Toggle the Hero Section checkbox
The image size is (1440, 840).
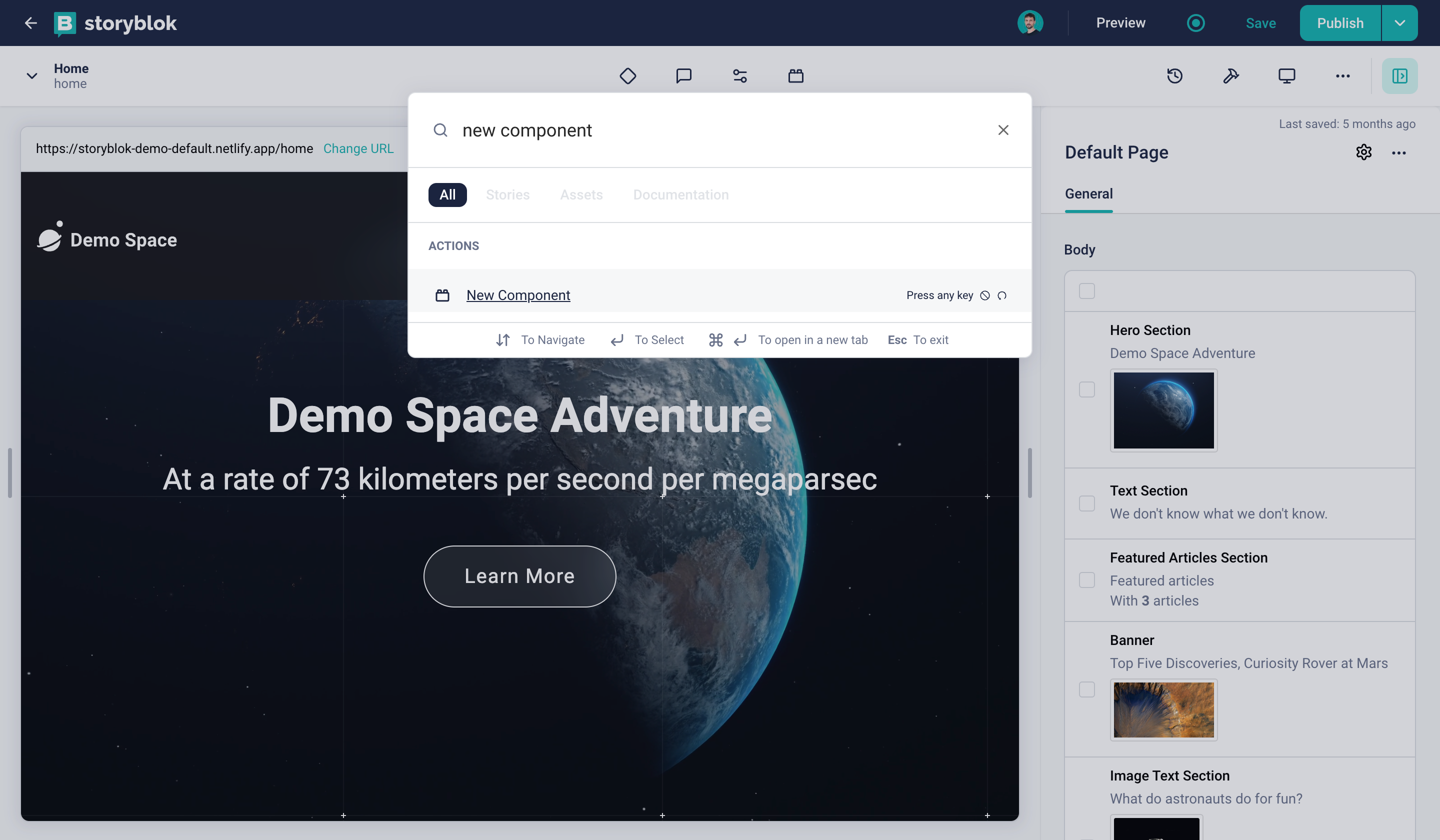(x=1087, y=389)
